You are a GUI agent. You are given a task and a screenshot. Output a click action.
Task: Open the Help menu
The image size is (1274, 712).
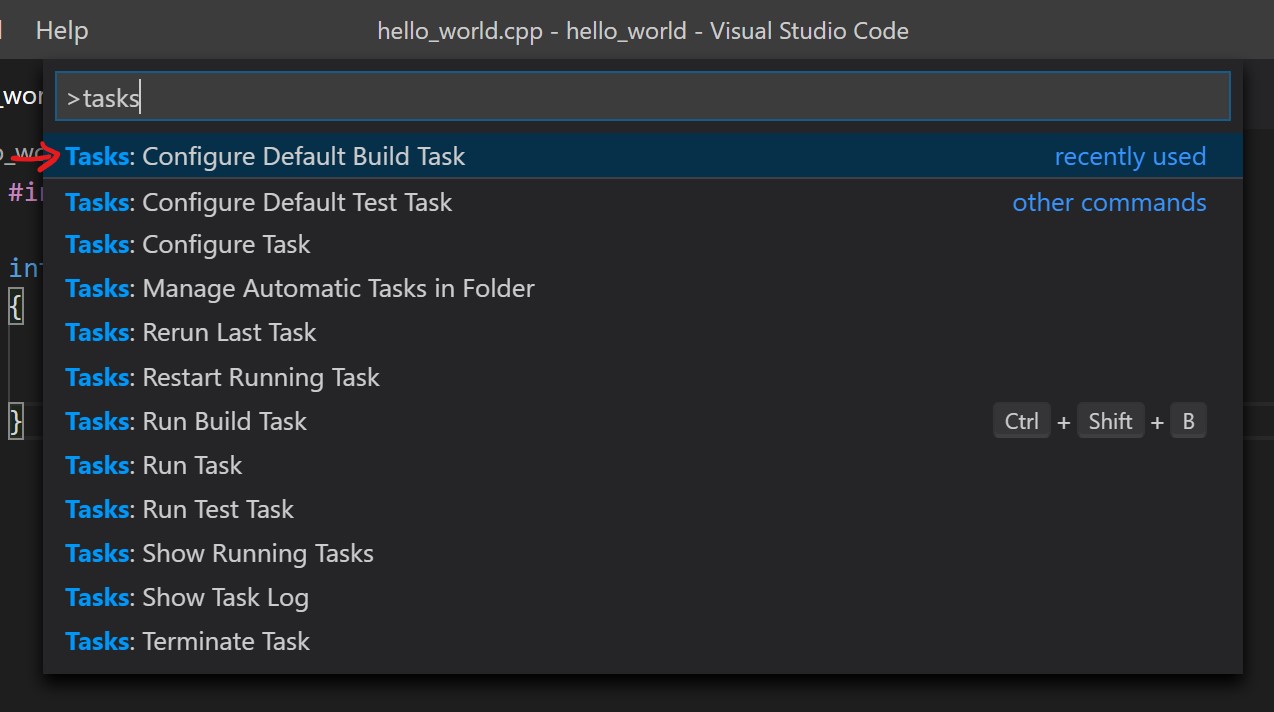pos(62,31)
